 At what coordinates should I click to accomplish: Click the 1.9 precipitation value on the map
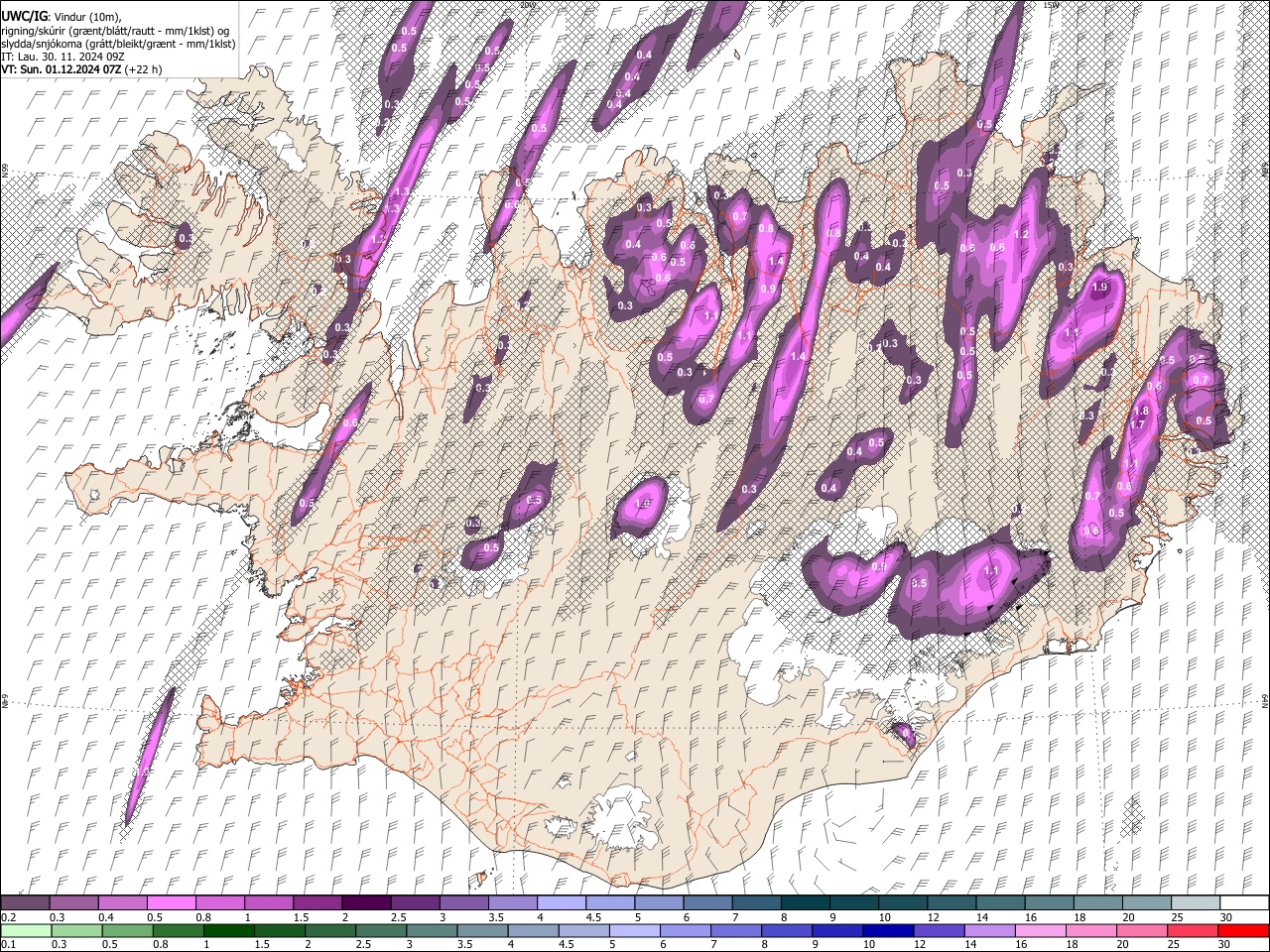1098,287
